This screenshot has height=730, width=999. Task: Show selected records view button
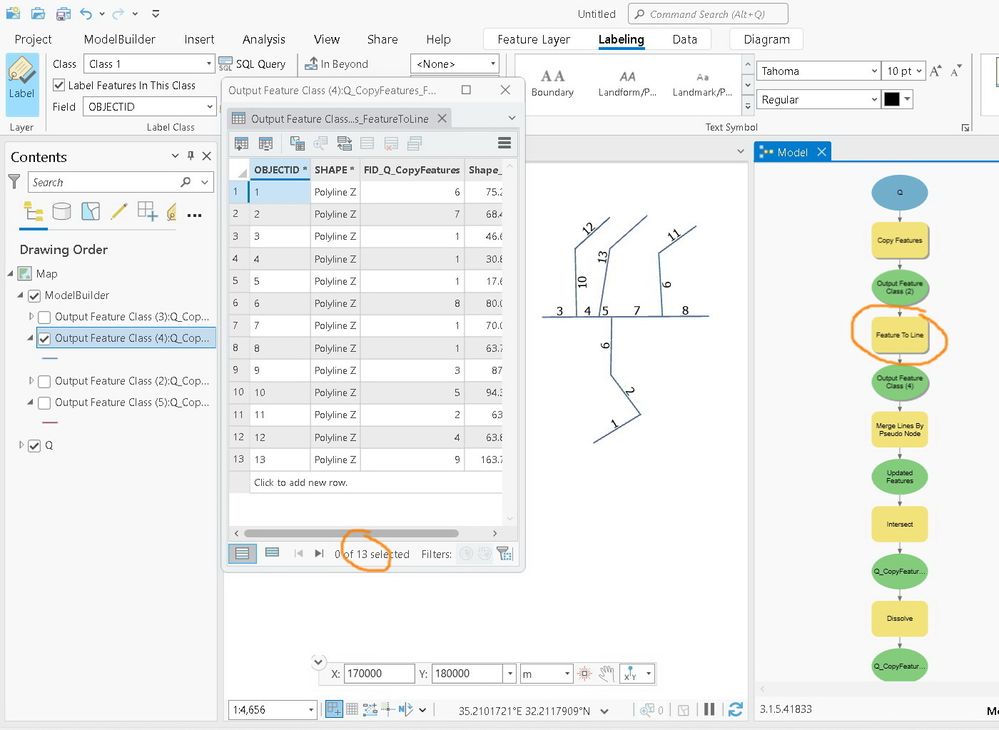click(x=272, y=553)
